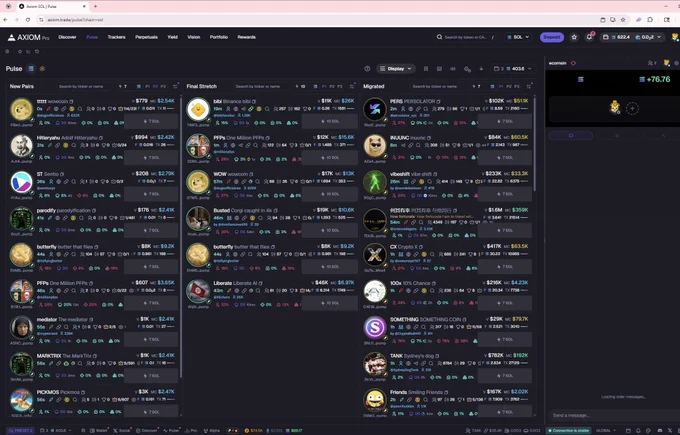Toggle the sound icon in Pulse toolbar
The width and height of the screenshot is (680, 435).
(453, 69)
